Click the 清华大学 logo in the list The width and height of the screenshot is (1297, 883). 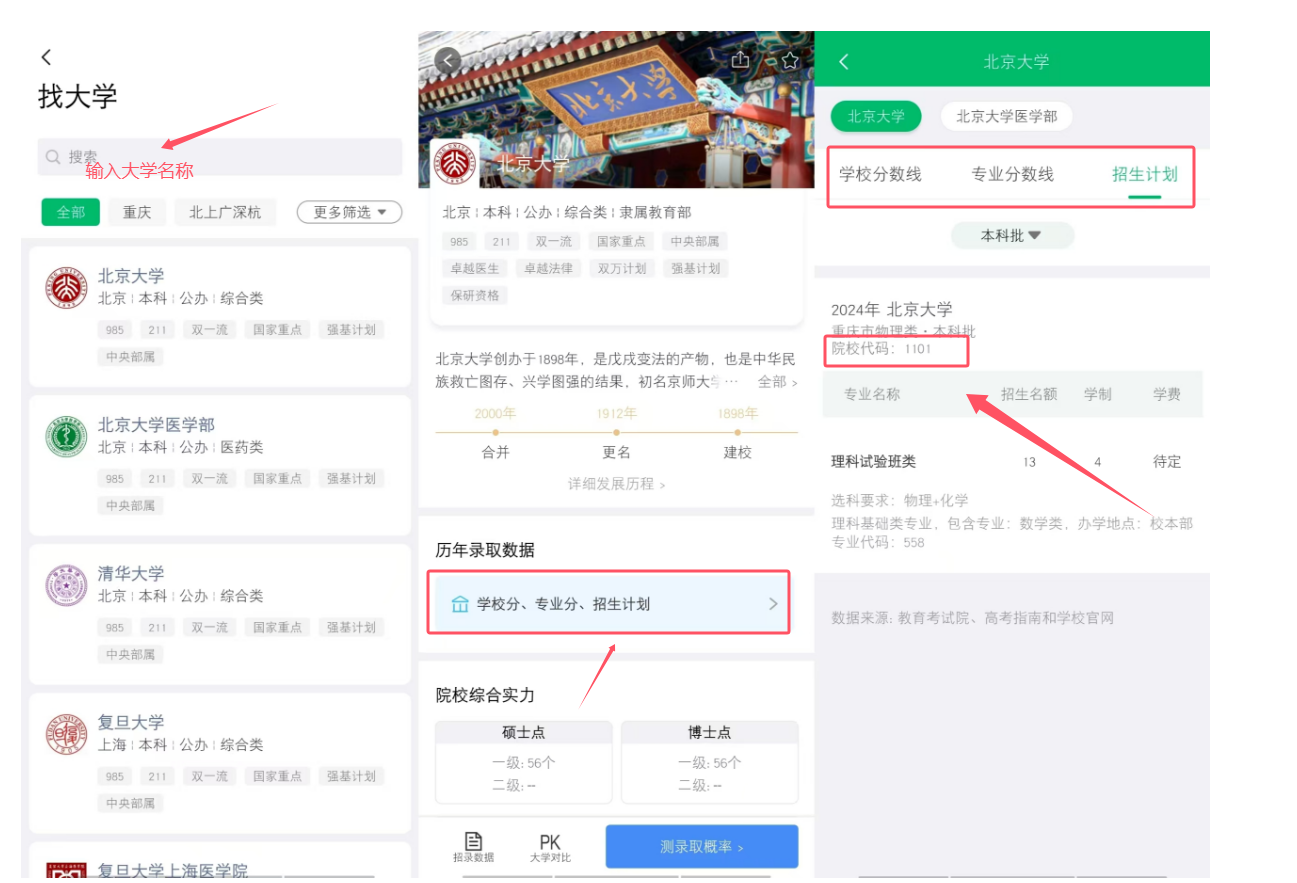pyautogui.click(x=66, y=586)
